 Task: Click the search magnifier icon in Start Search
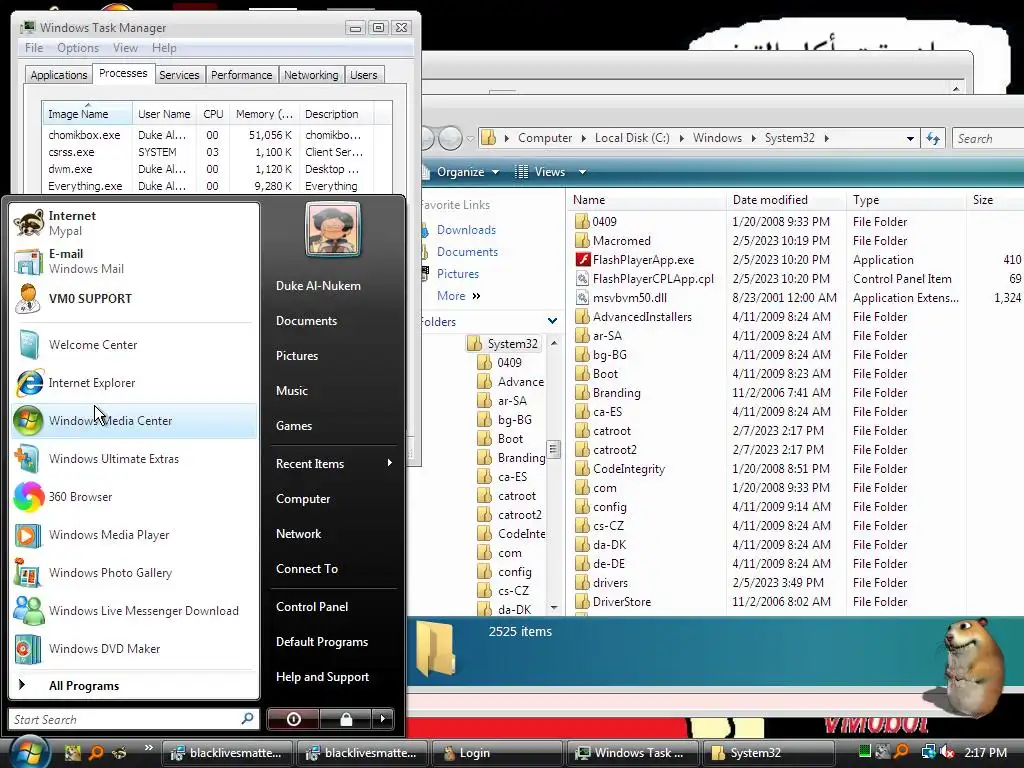(x=247, y=719)
